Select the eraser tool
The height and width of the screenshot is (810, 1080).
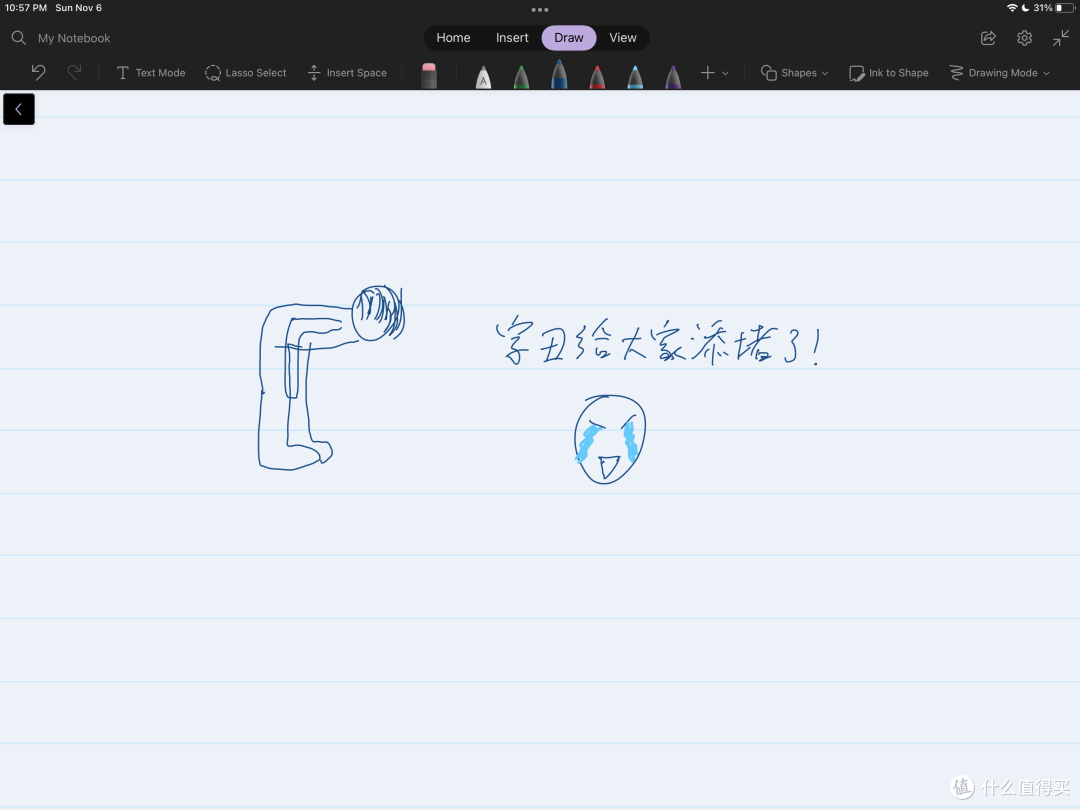point(428,76)
